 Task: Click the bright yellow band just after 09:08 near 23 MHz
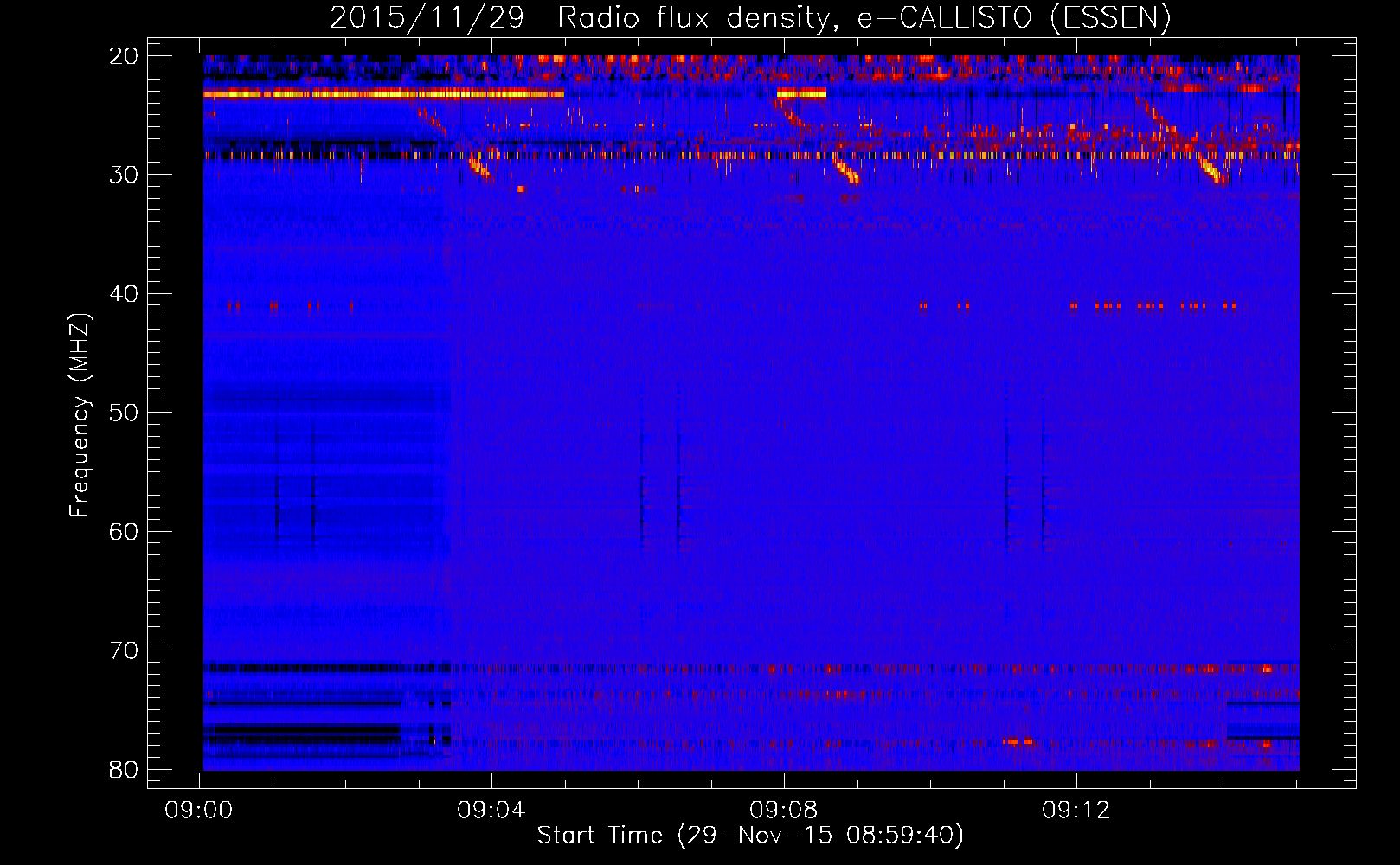click(x=802, y=93)
